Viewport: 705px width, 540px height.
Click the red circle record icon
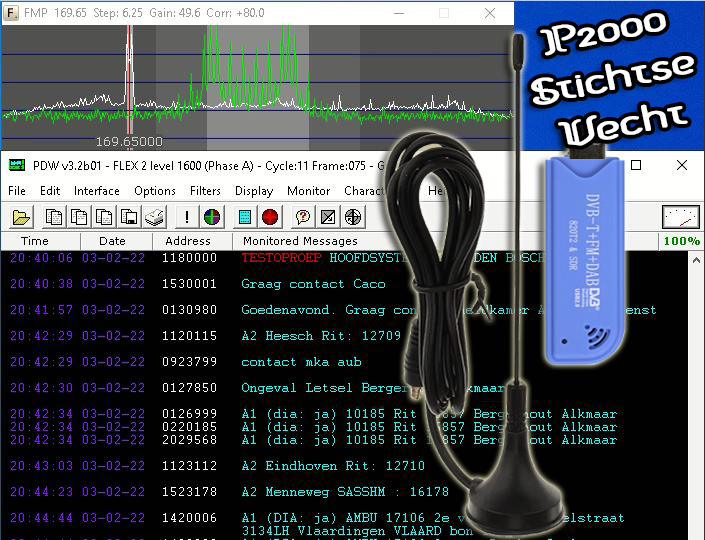point(270,217)
